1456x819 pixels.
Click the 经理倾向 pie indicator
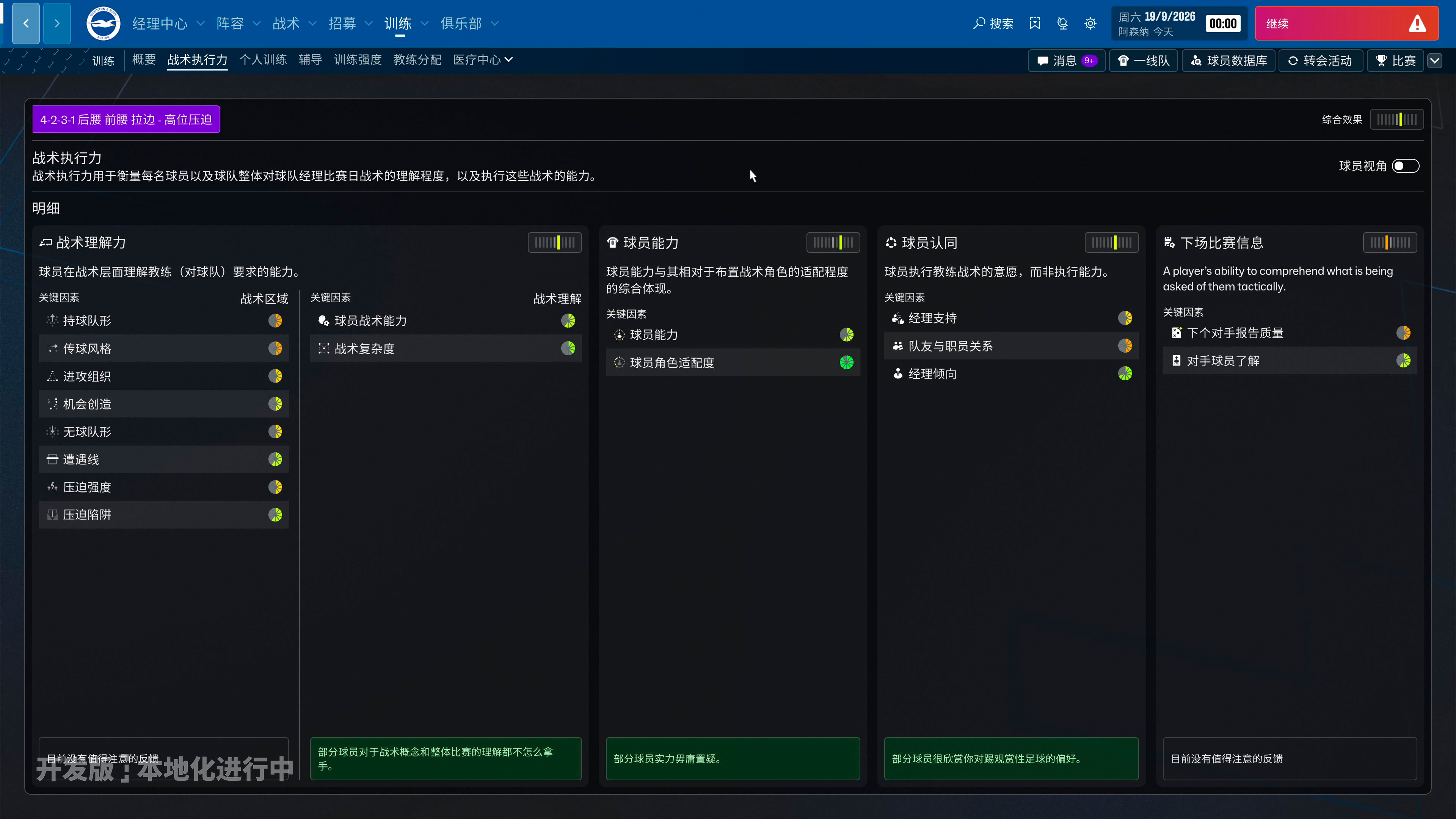point(1125,373)
